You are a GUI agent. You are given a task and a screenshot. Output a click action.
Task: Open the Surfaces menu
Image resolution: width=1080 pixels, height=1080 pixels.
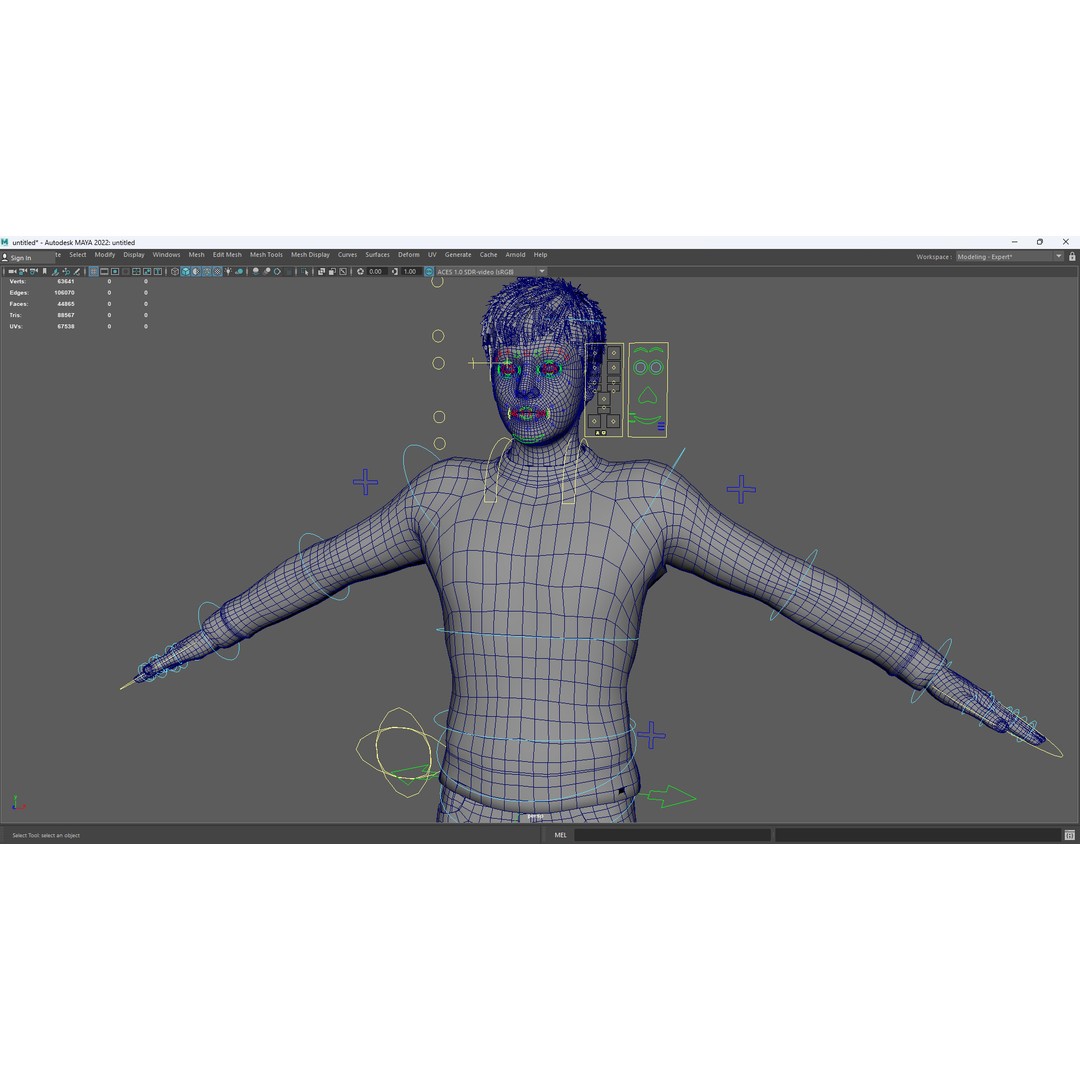[377, 255]
